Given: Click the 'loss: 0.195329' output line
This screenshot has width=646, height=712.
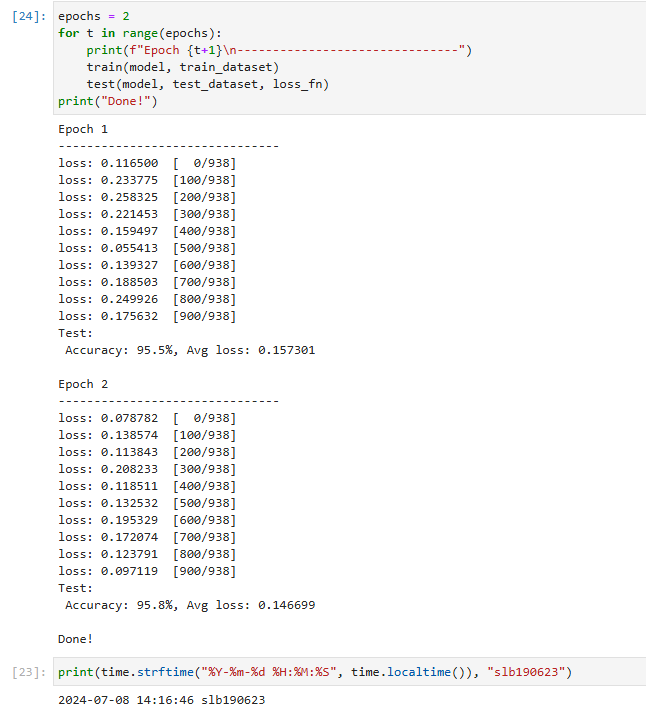Looking at the screenshot, I should [147, 520].
